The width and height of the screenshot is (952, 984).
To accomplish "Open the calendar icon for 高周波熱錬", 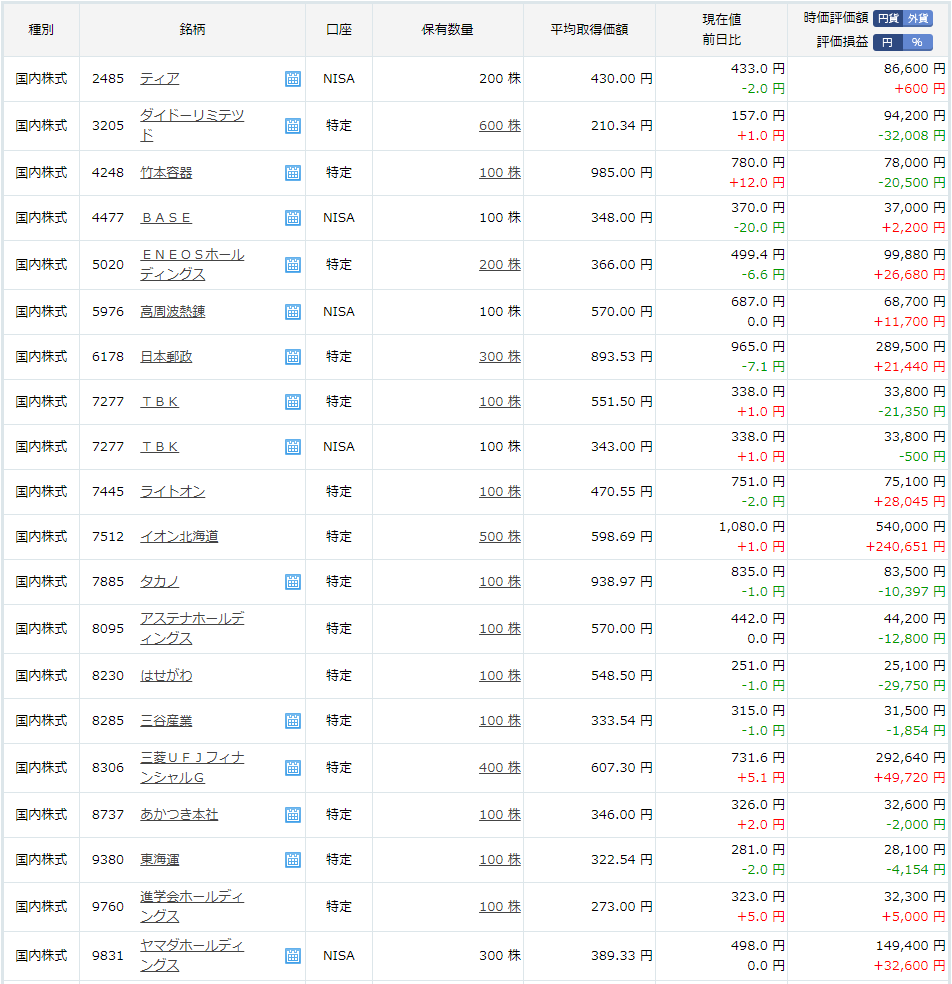I will coord(293,313).
